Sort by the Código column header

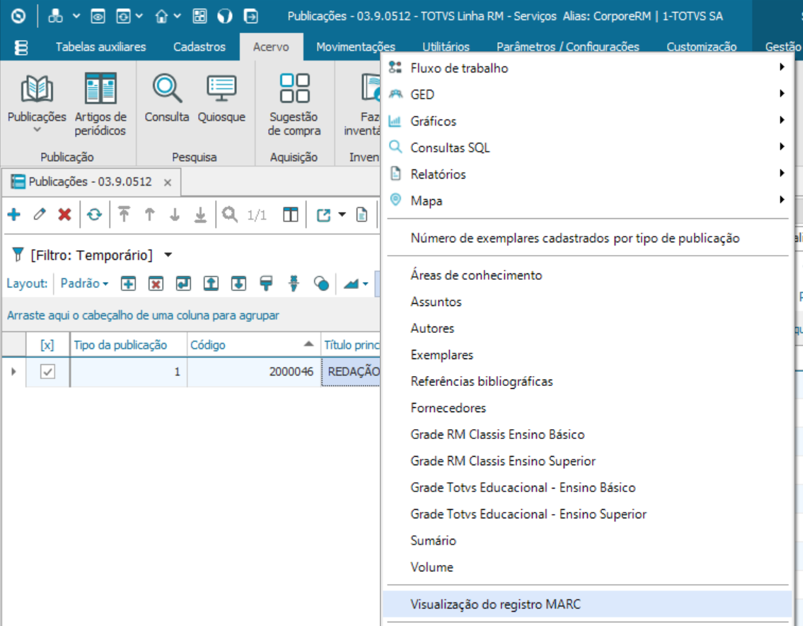[x=253, y=345]
